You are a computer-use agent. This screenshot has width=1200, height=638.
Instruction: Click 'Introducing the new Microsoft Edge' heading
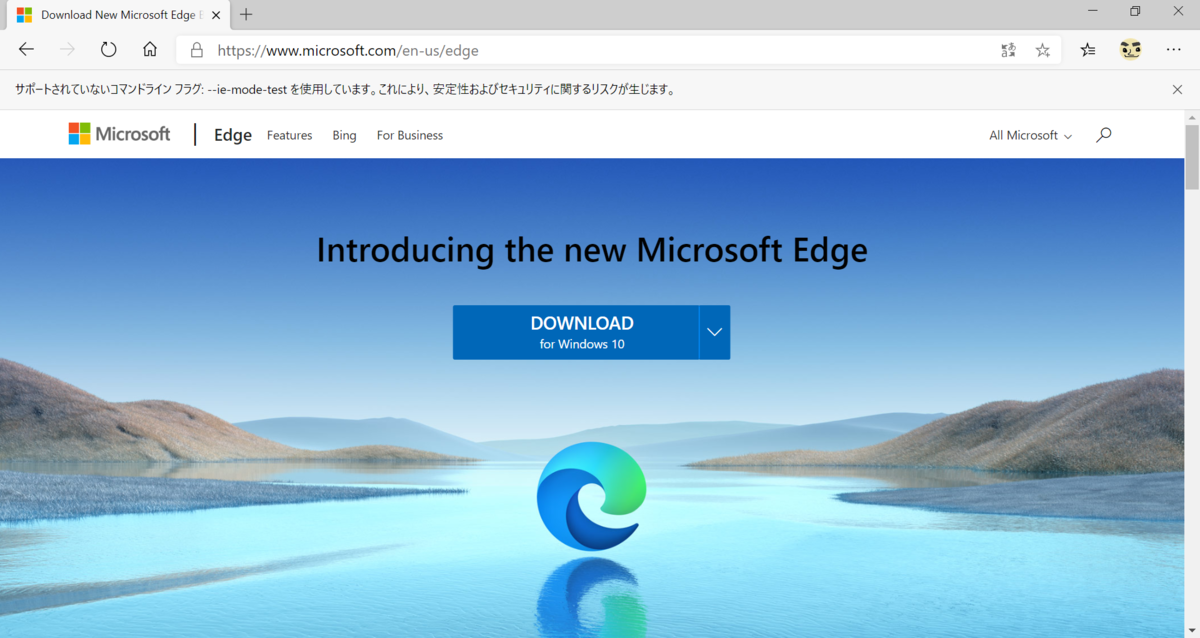[592, 249]
